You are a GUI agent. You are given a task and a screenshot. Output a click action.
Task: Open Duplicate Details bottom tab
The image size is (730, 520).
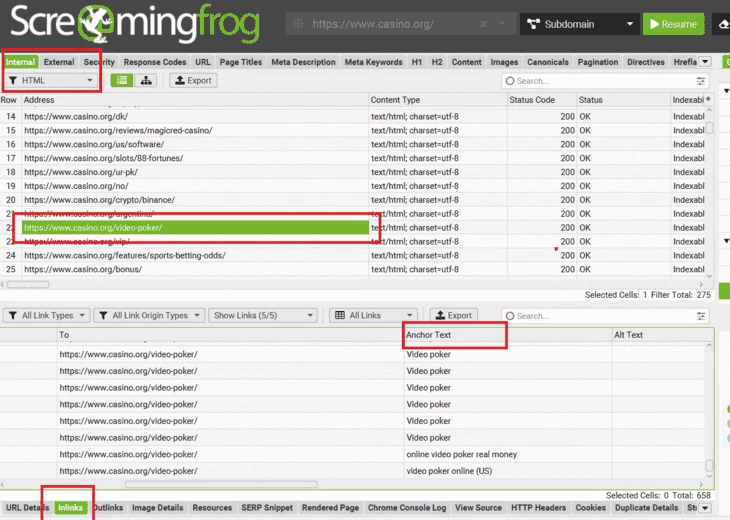[x=646, y=507]
